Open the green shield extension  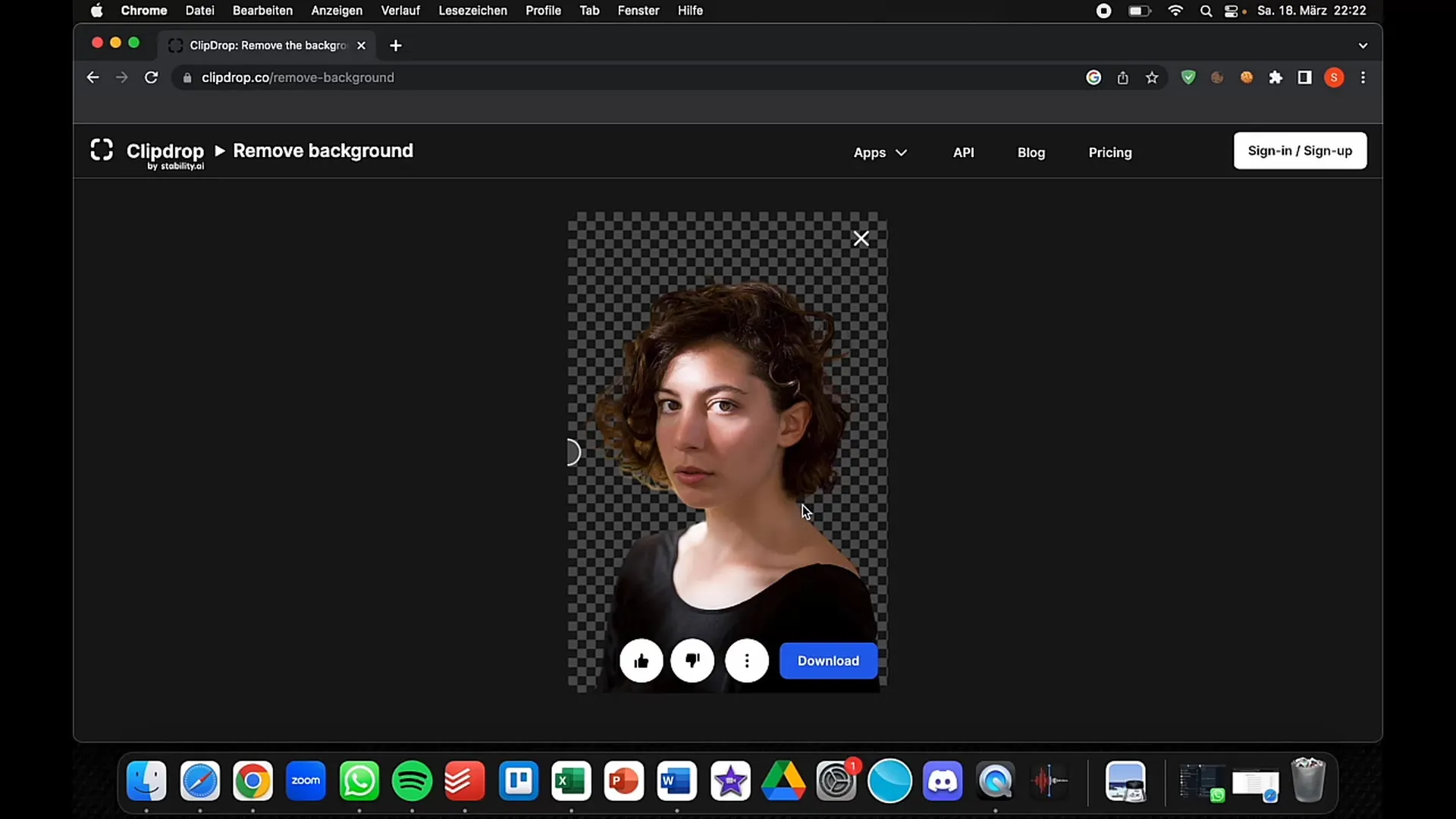point(1188,77)
